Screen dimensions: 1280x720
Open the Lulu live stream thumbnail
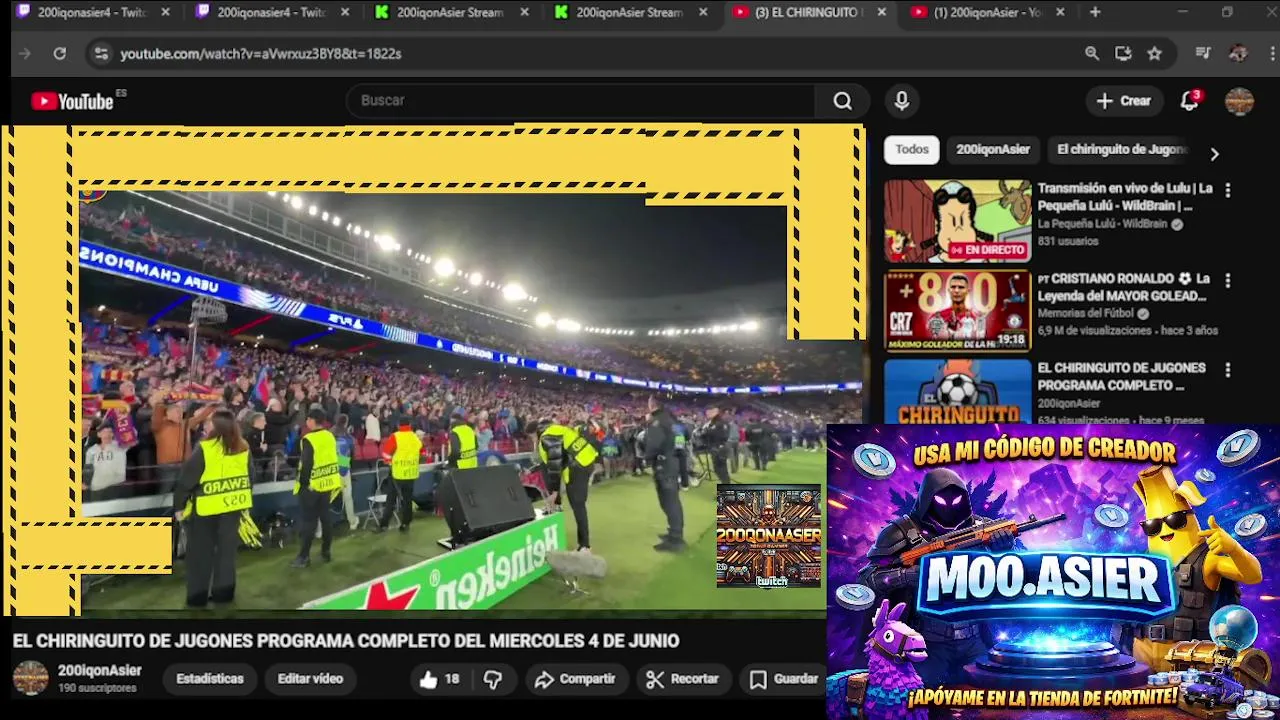pos(957,221)
